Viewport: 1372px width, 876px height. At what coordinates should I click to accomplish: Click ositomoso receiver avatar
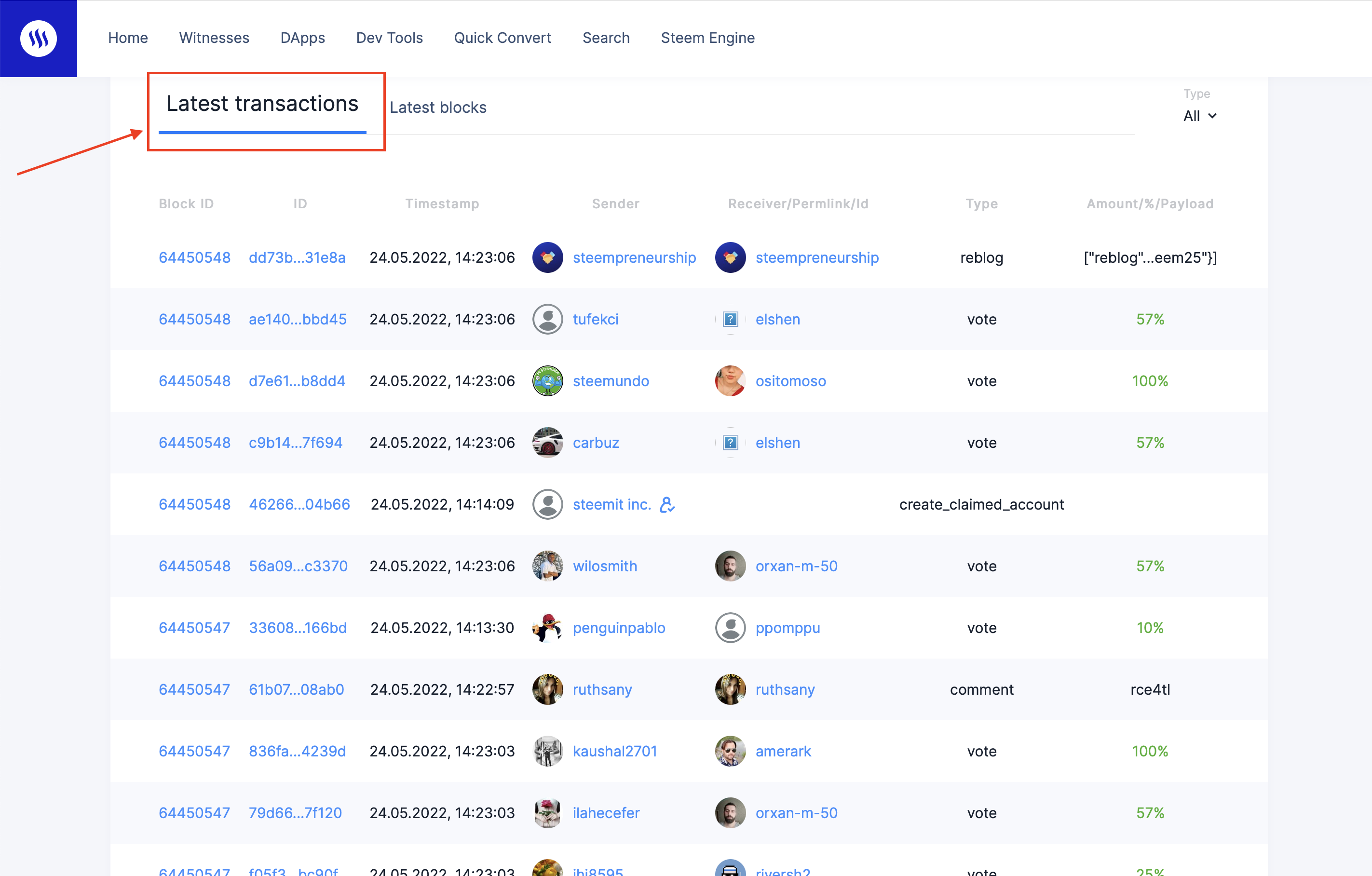[730, 380]
